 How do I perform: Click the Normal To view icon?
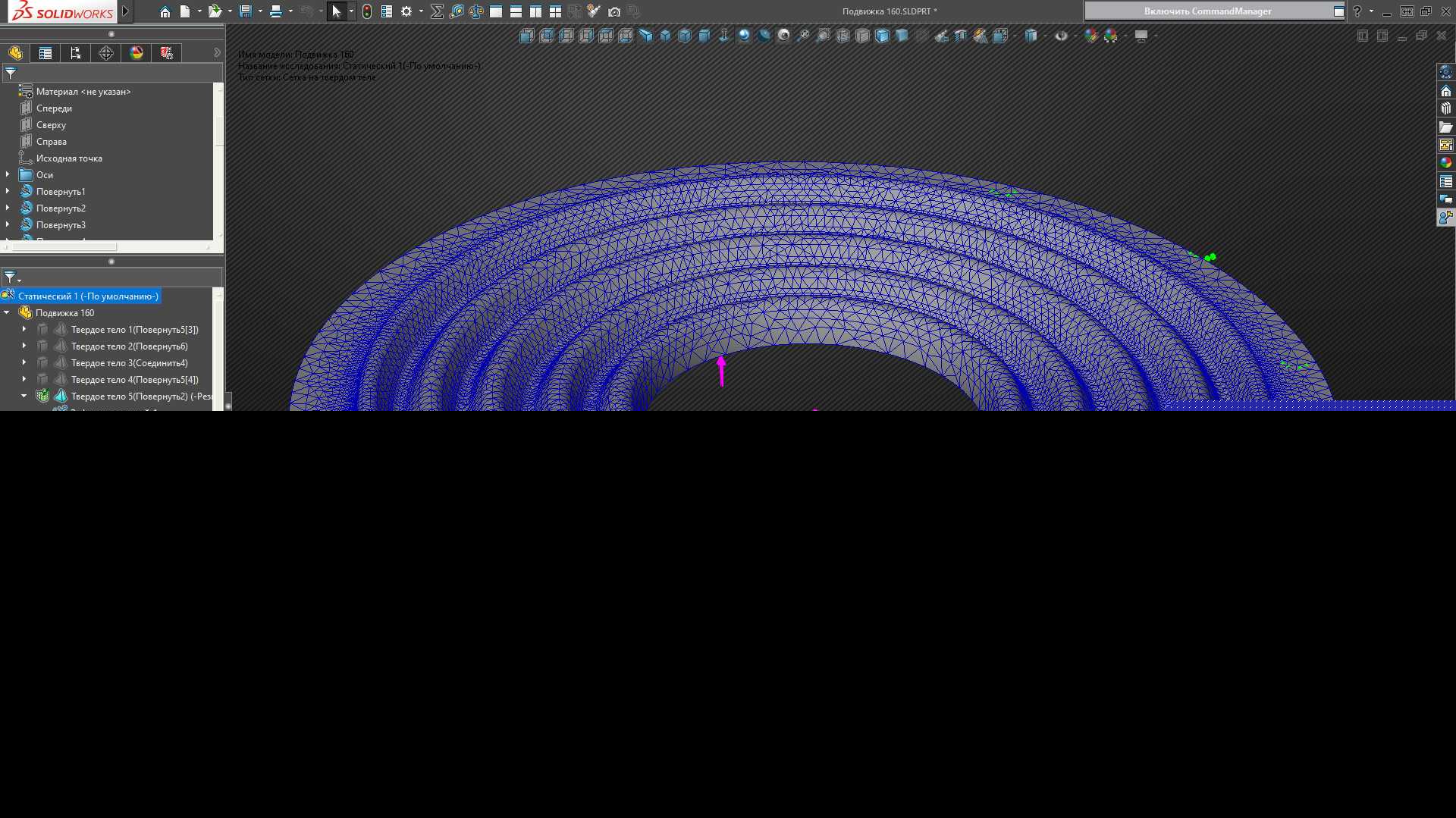724,36
